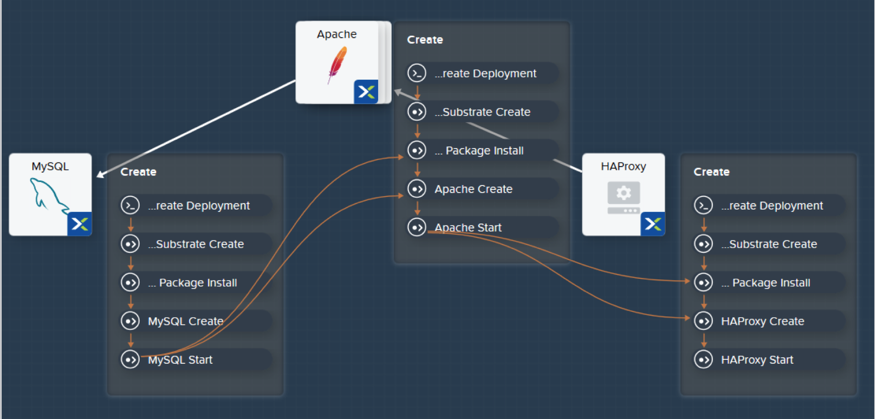The height and width of the screenshot is (419, 875).
Task: Click the MySQL dolphin logo
Action: (x=49, y=196)
